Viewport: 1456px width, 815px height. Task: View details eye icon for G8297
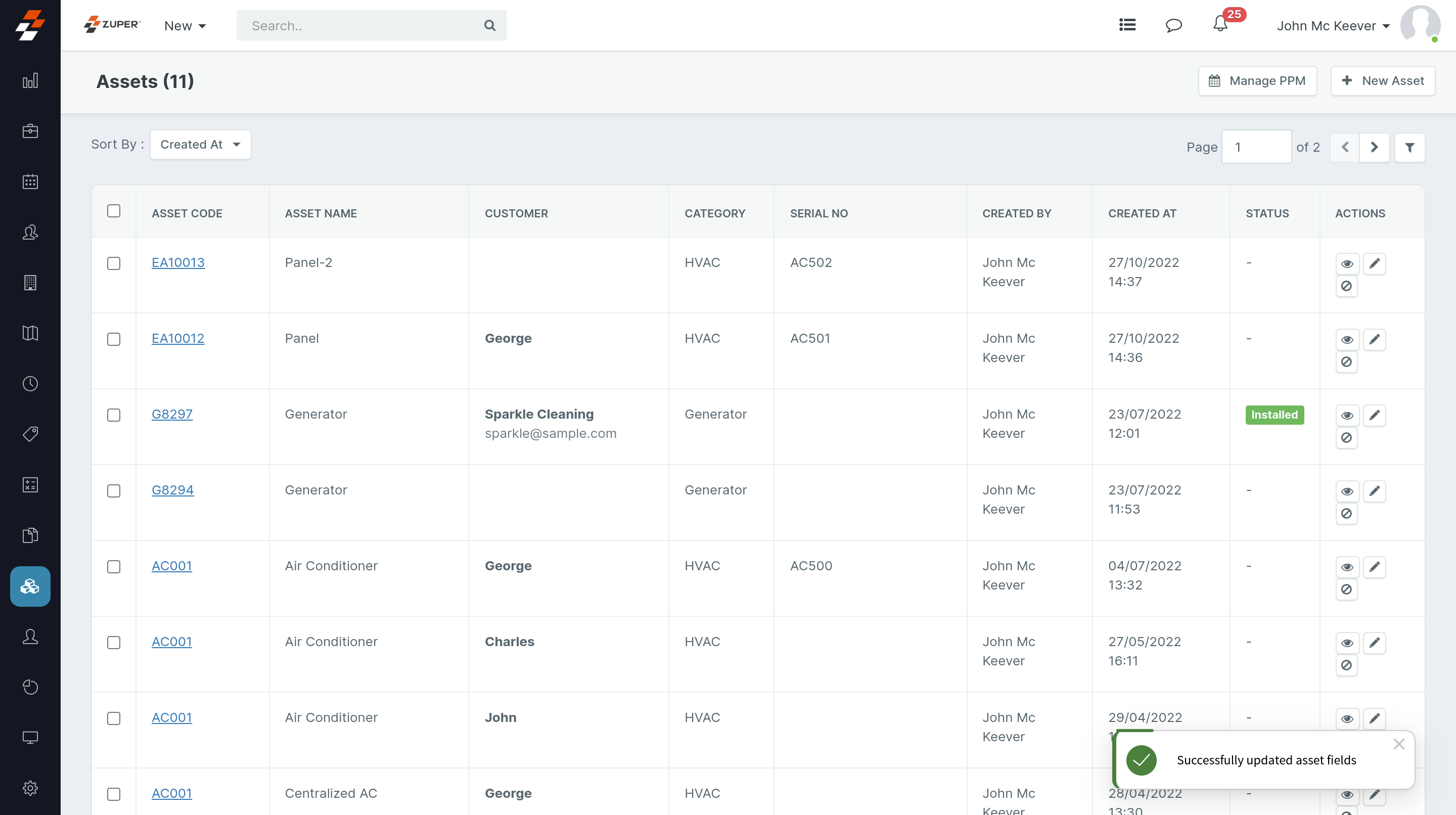pyautogui.click(x=1347, y=416)
